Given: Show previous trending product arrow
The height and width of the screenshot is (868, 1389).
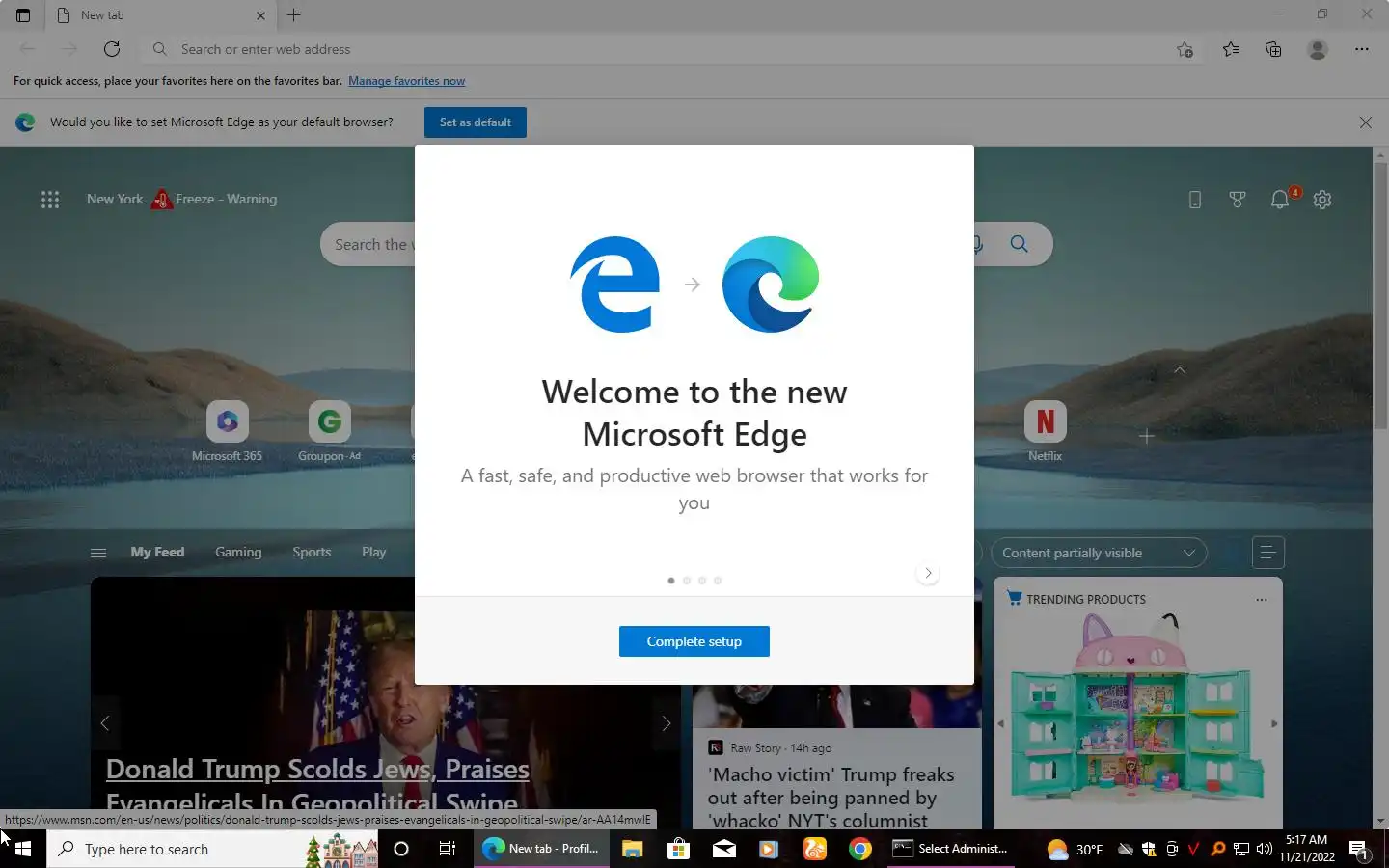Looking at the screenshot, I should pos(1000,723).
